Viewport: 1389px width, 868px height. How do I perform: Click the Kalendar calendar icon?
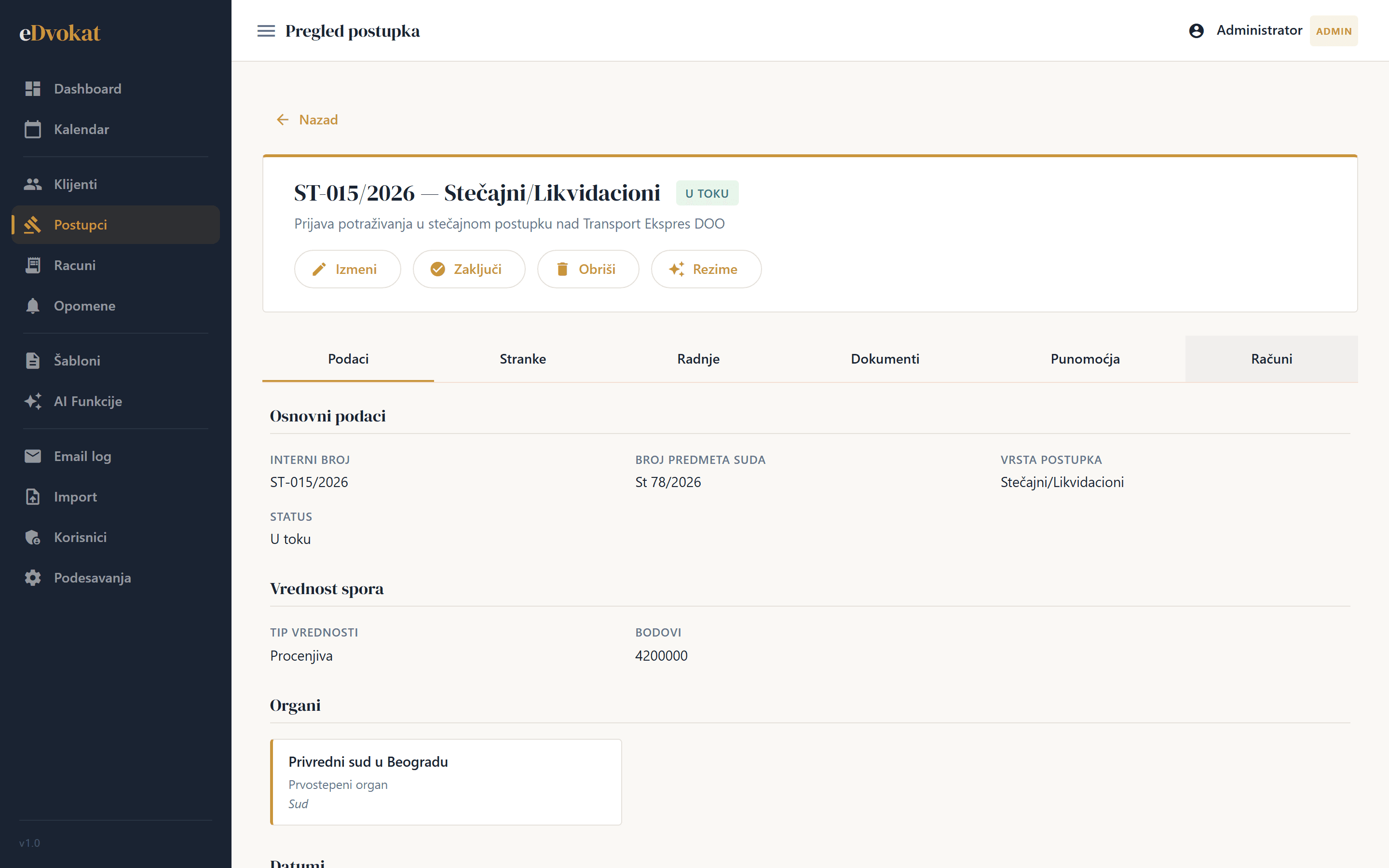pyautogui.click(x=33, y=129)
